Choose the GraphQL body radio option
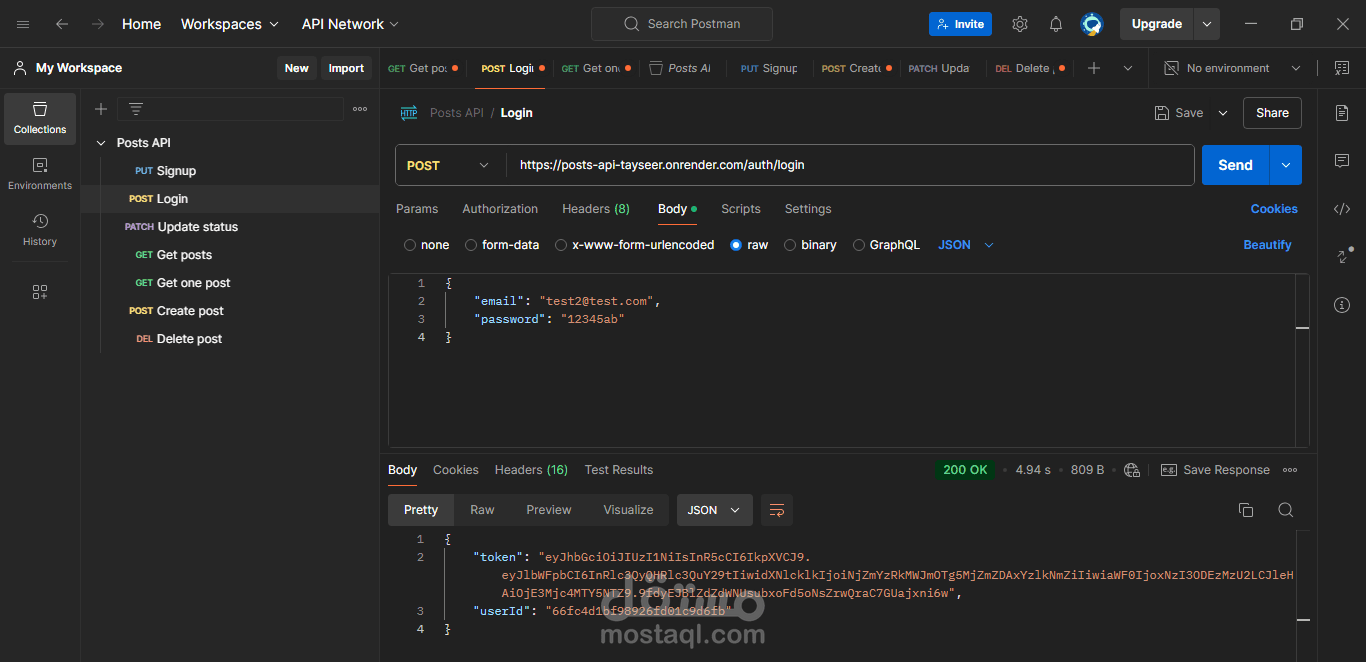1366x662 pixels. pos(859,245)
